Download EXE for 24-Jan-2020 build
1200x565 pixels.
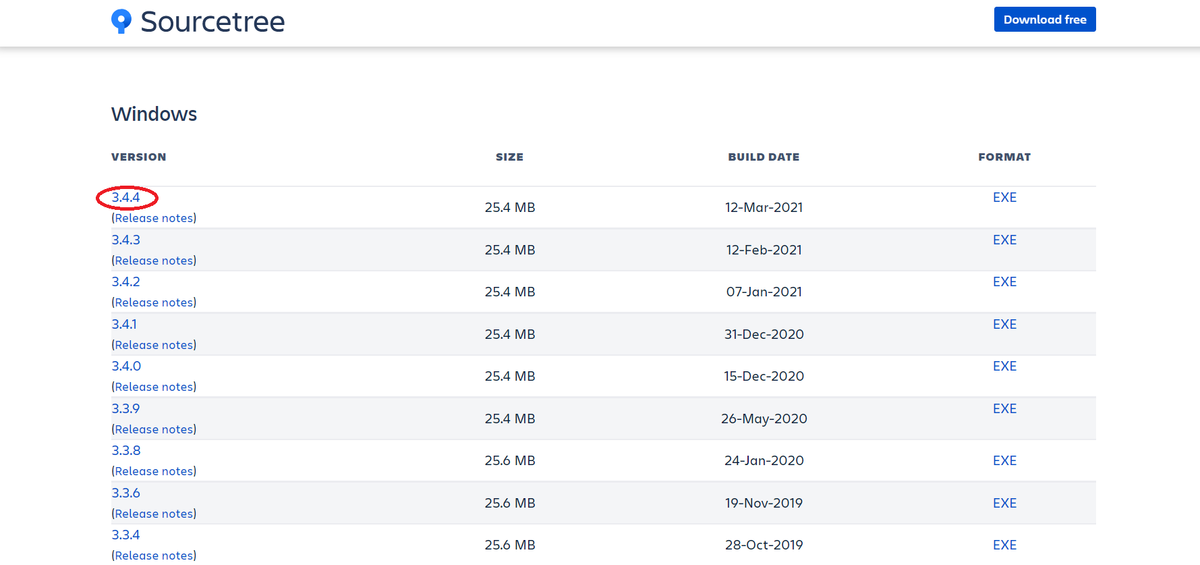tap(1004, 461)
